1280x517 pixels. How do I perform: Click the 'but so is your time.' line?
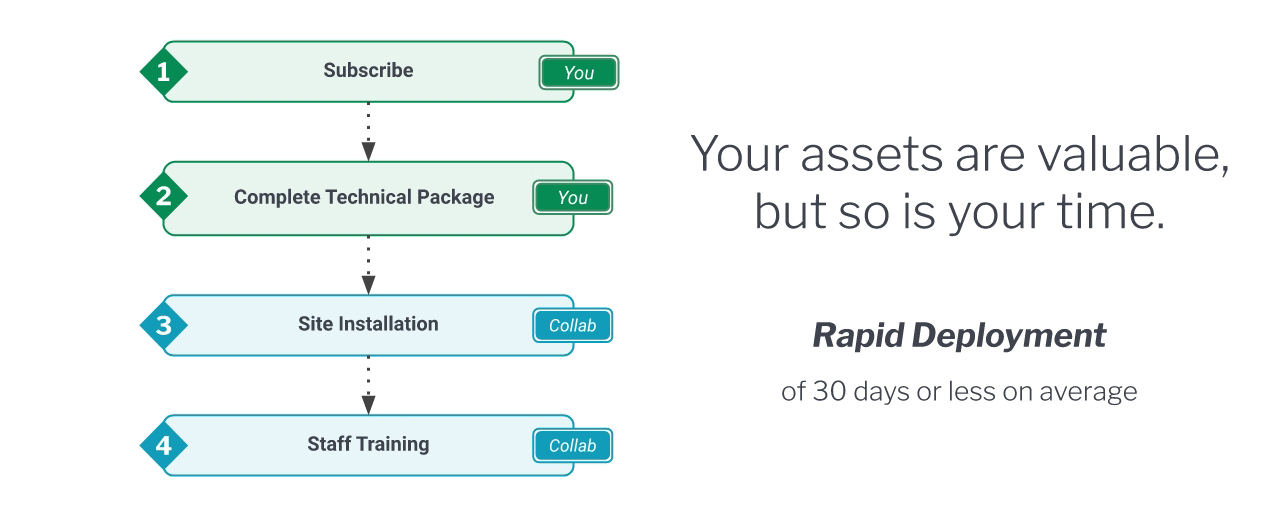(960, 213)
